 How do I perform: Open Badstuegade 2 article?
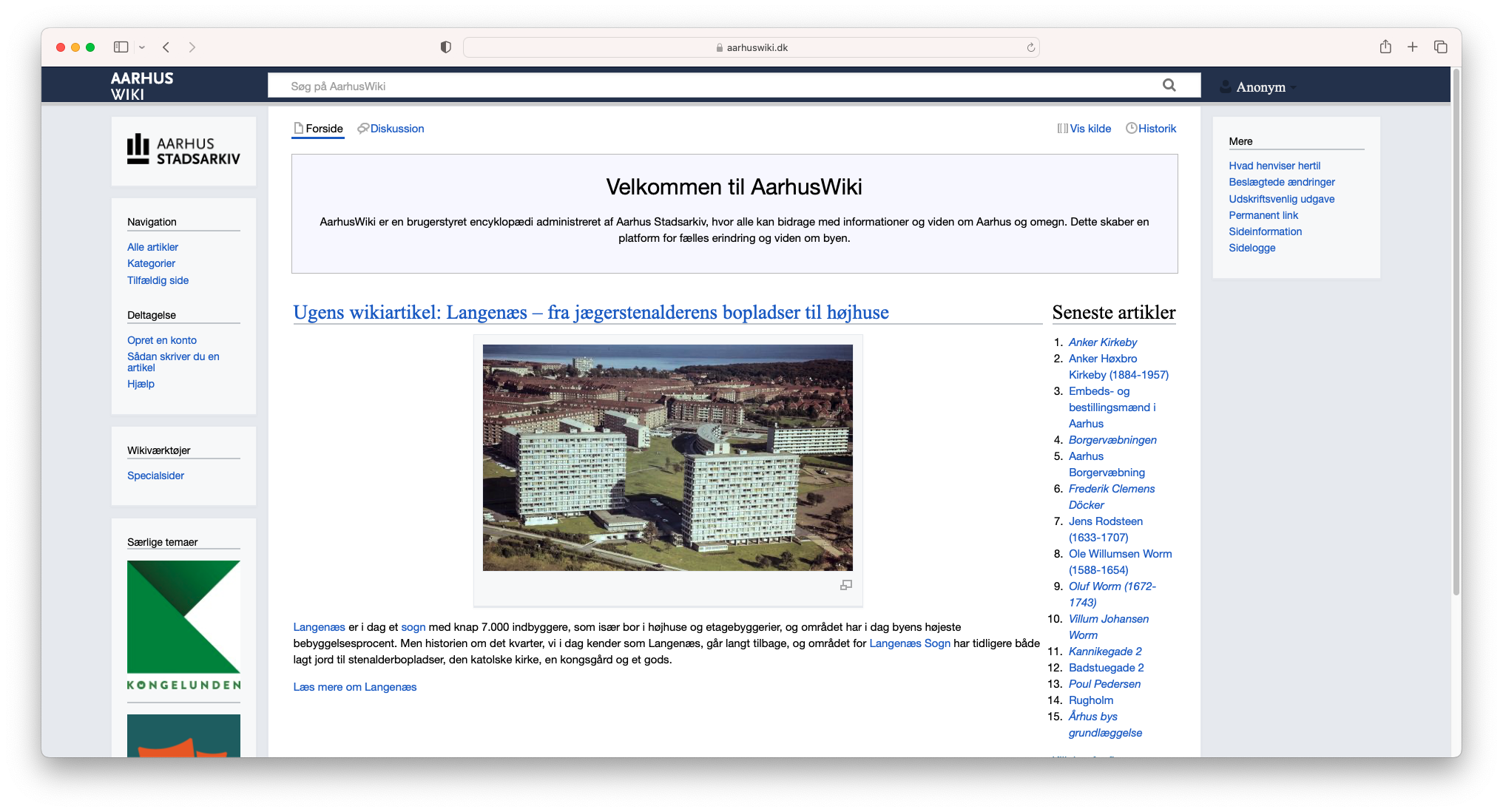click(1106, 668)
